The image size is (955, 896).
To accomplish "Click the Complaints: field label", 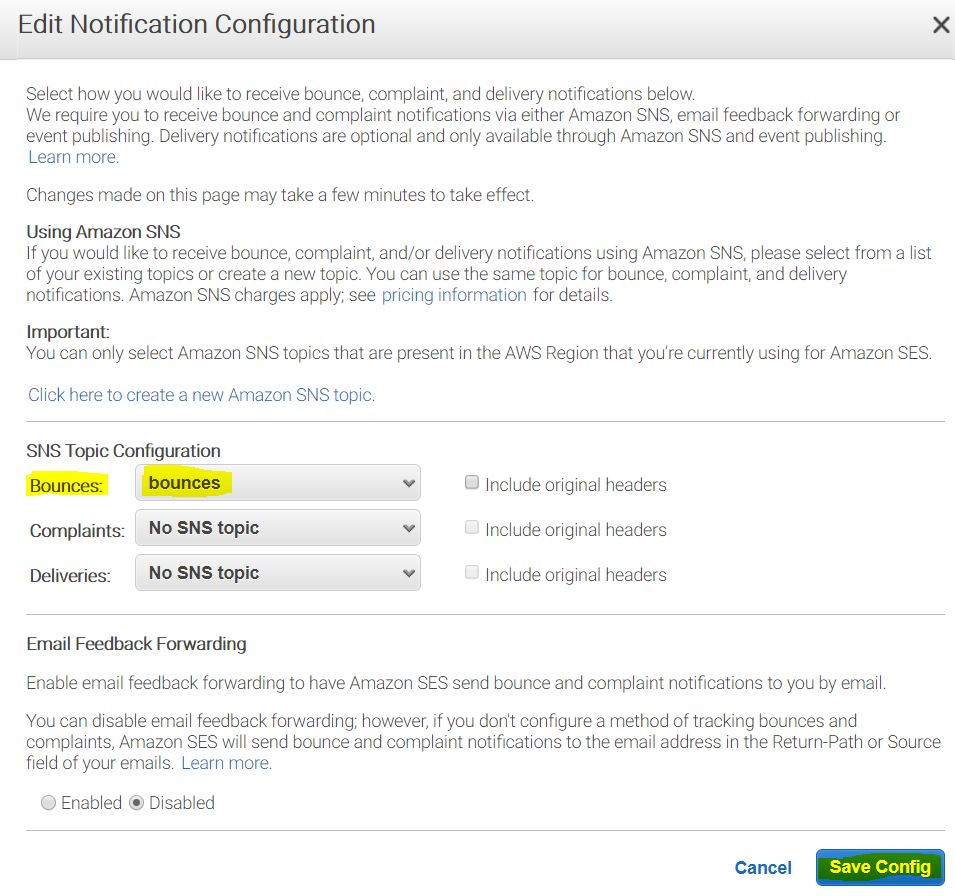I will coord(77,530).
